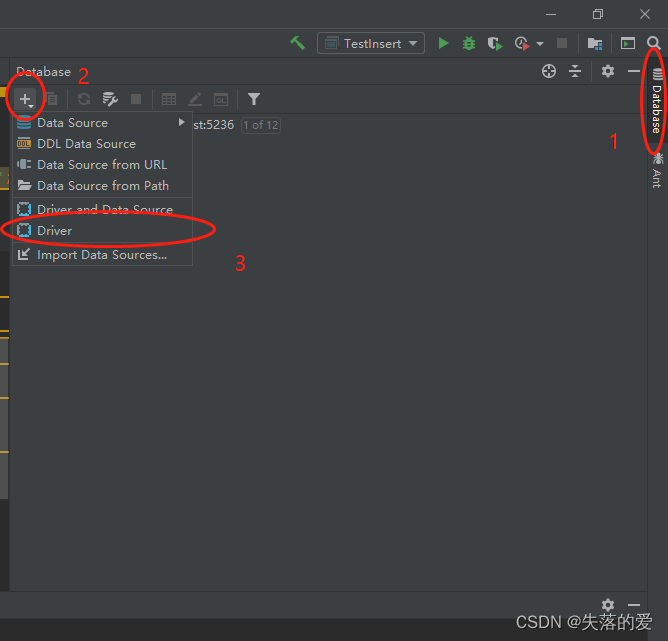Screen dimensions: 668x641
Task: Minimize the bottom panel with the minus icon
Action: tap(633, 604)
